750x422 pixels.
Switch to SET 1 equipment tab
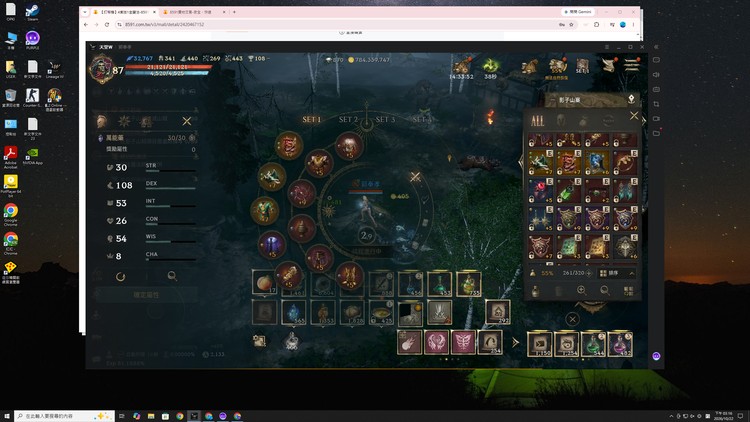[x=312, y=119]
